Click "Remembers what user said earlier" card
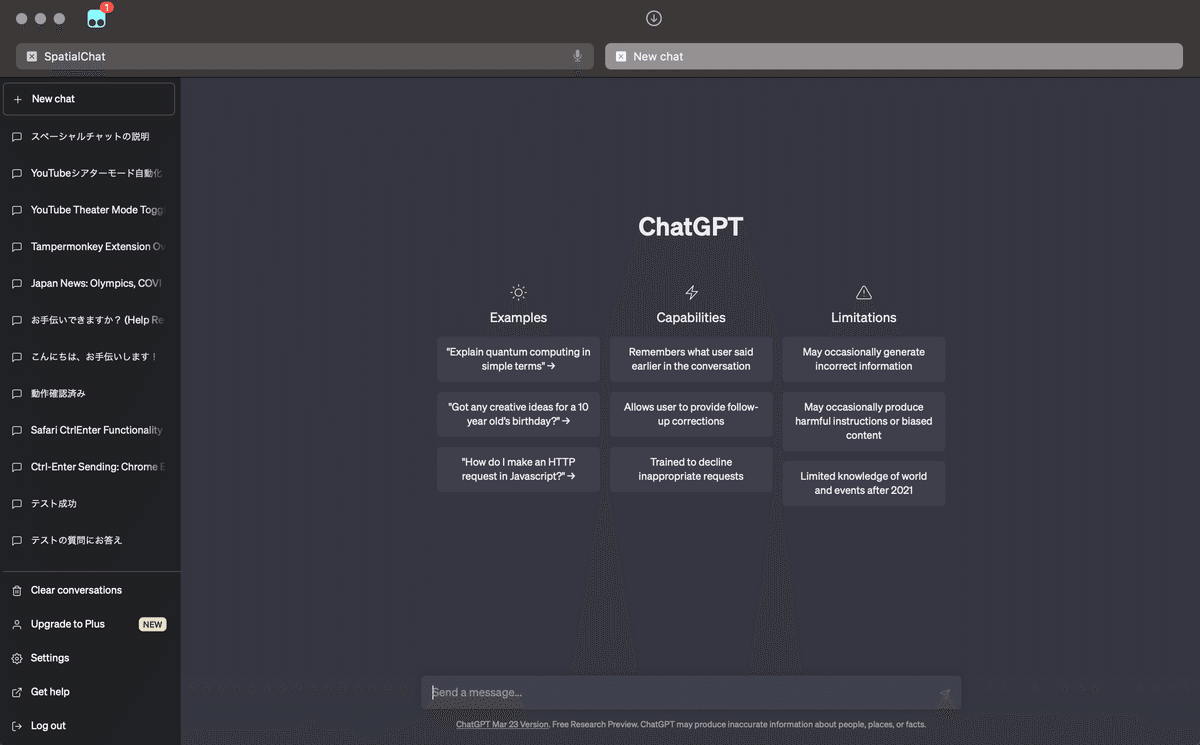Screen dimensions: 1200x745 (691, 359)
